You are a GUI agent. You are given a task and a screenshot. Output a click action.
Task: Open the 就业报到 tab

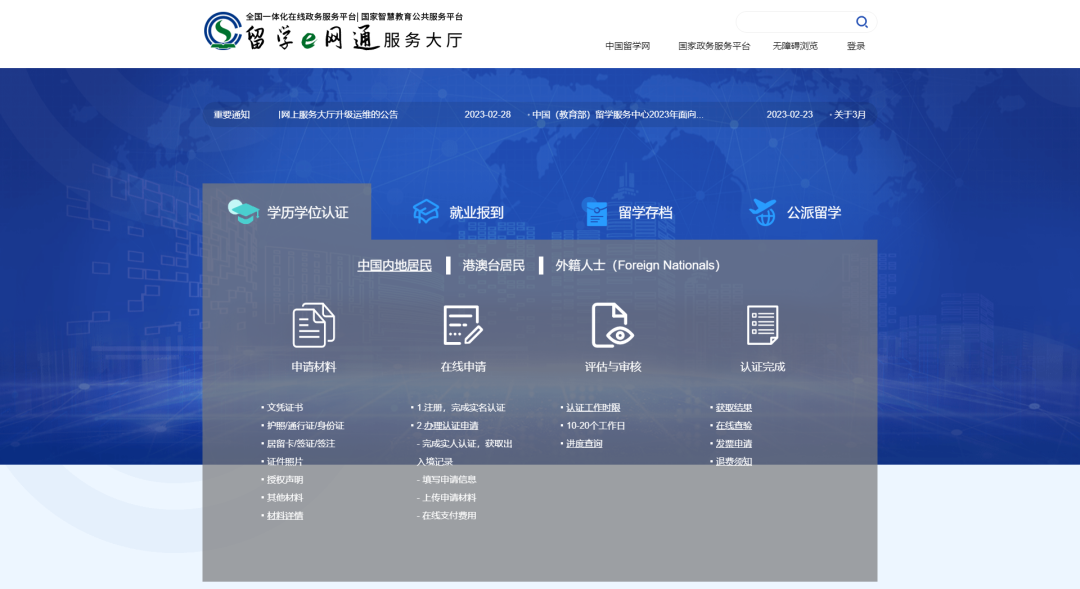458,212
